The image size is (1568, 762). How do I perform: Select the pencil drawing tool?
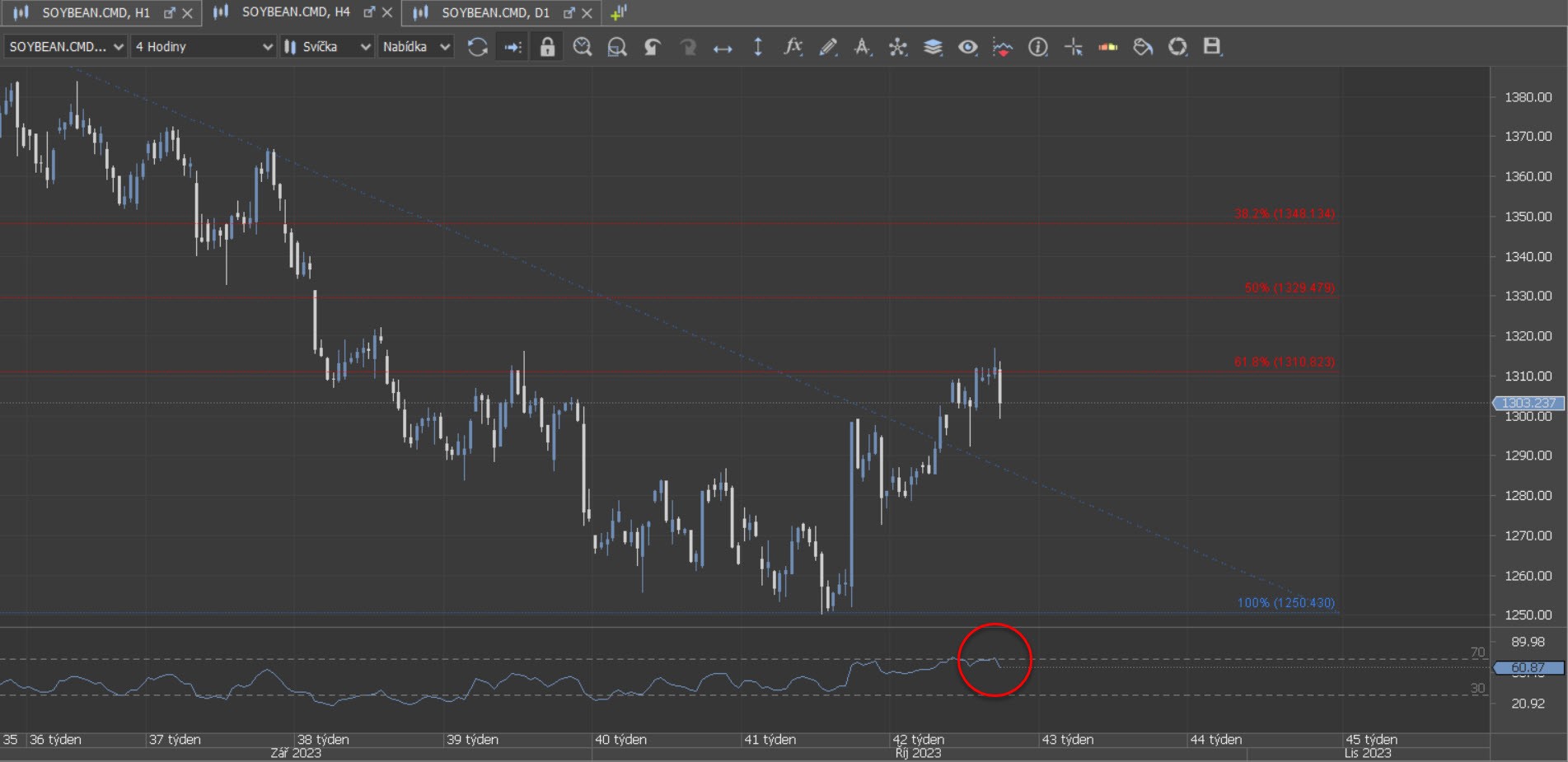point(828,47)
